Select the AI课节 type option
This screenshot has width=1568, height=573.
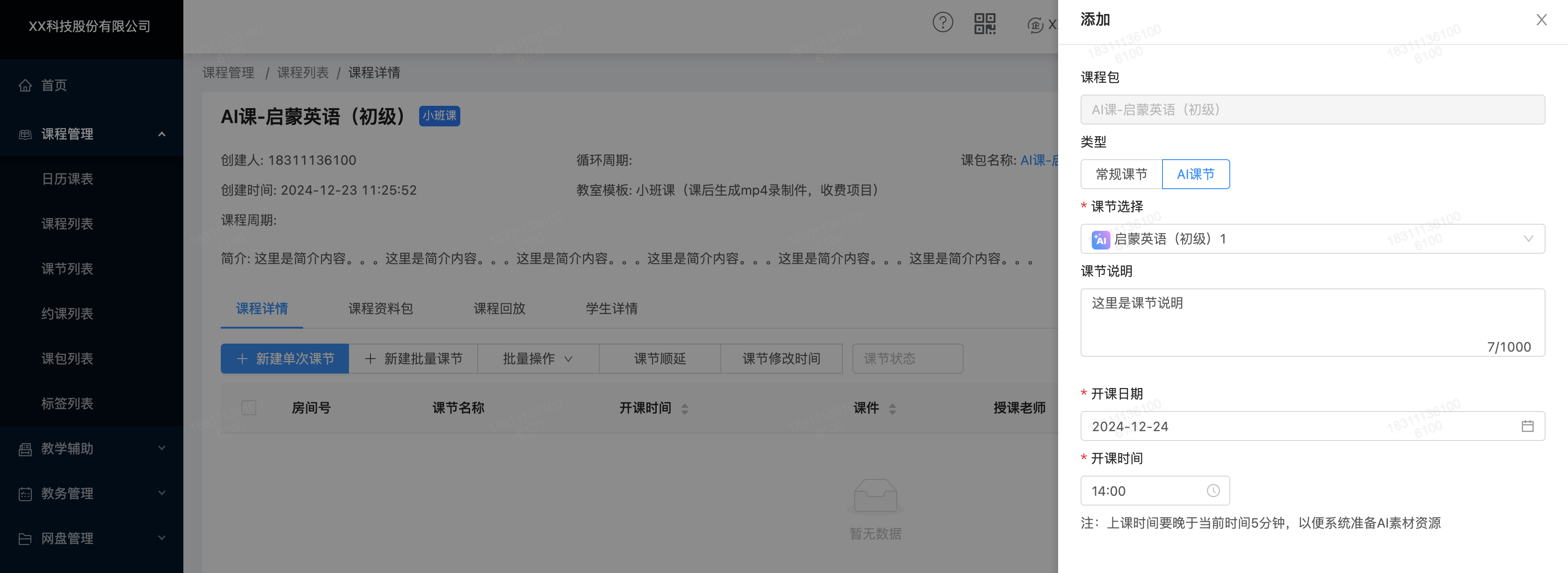pos(1196,174)
